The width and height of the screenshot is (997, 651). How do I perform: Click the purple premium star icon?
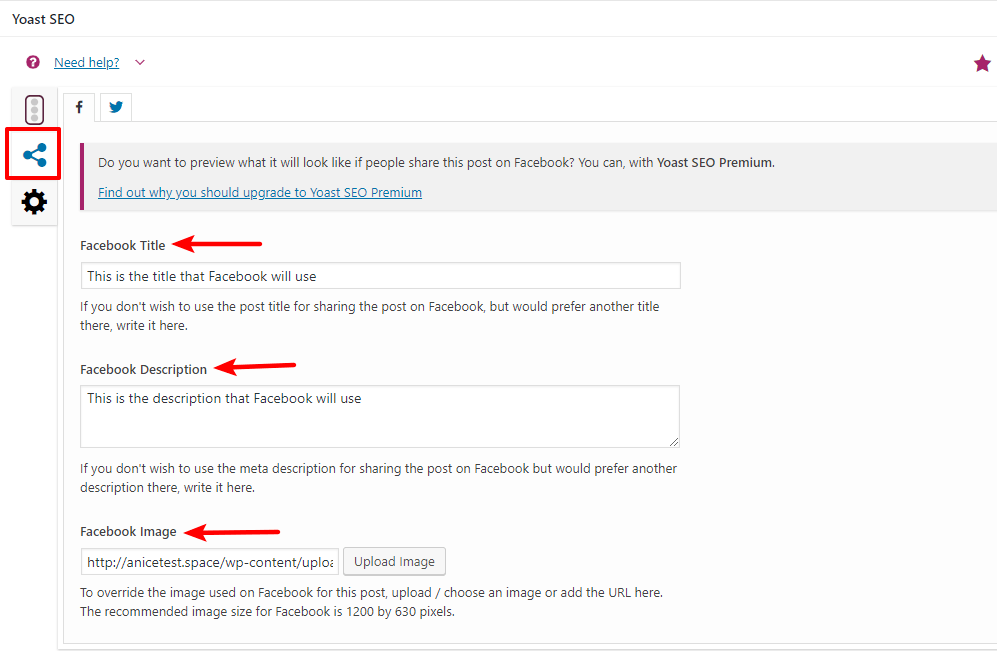pos(982,63)
